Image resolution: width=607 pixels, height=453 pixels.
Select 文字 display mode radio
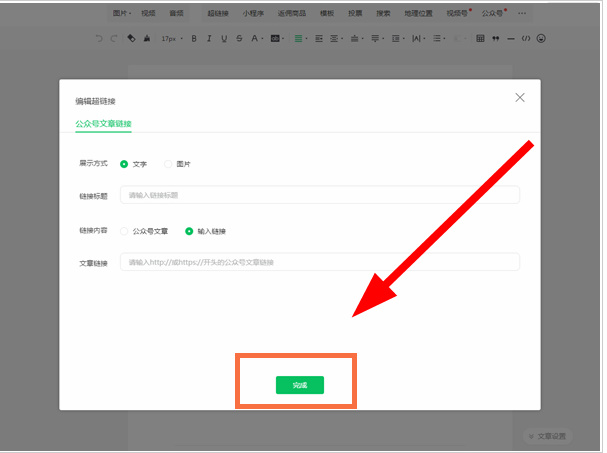[x=124, y=164]
